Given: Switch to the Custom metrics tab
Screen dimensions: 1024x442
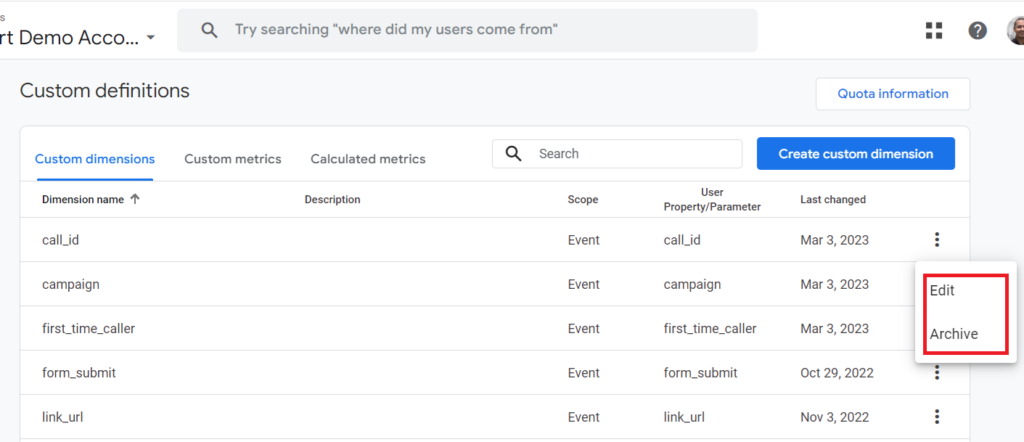Looking at the screenshot, I should coord(232,159).
